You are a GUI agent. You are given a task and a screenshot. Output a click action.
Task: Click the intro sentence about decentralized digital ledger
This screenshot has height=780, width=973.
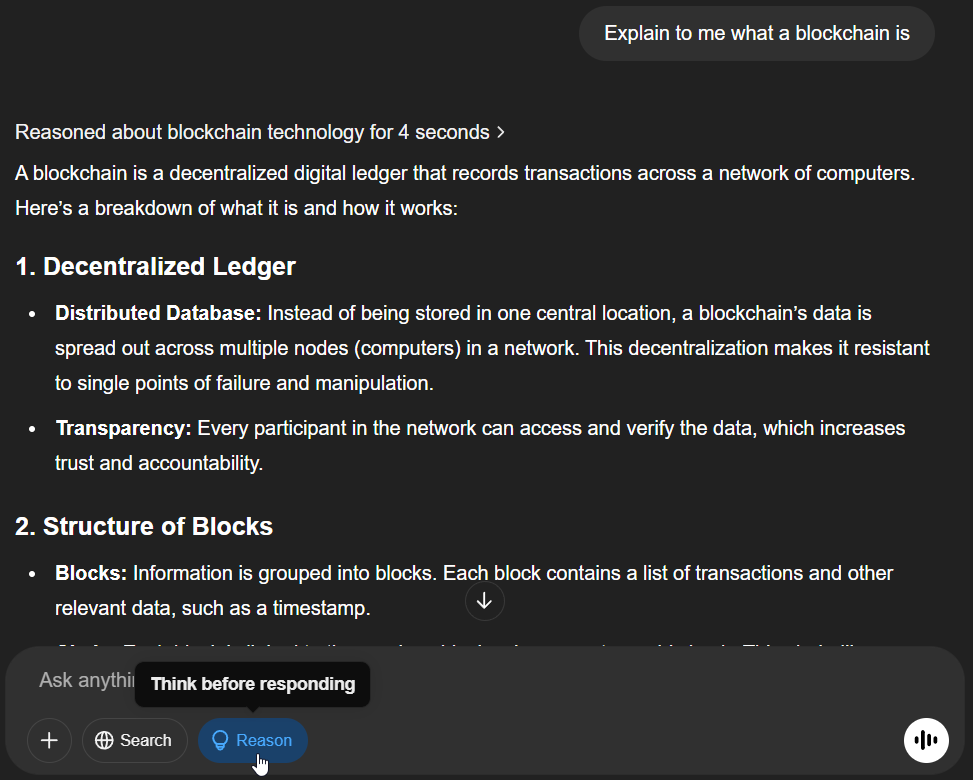tap(465, 173)
